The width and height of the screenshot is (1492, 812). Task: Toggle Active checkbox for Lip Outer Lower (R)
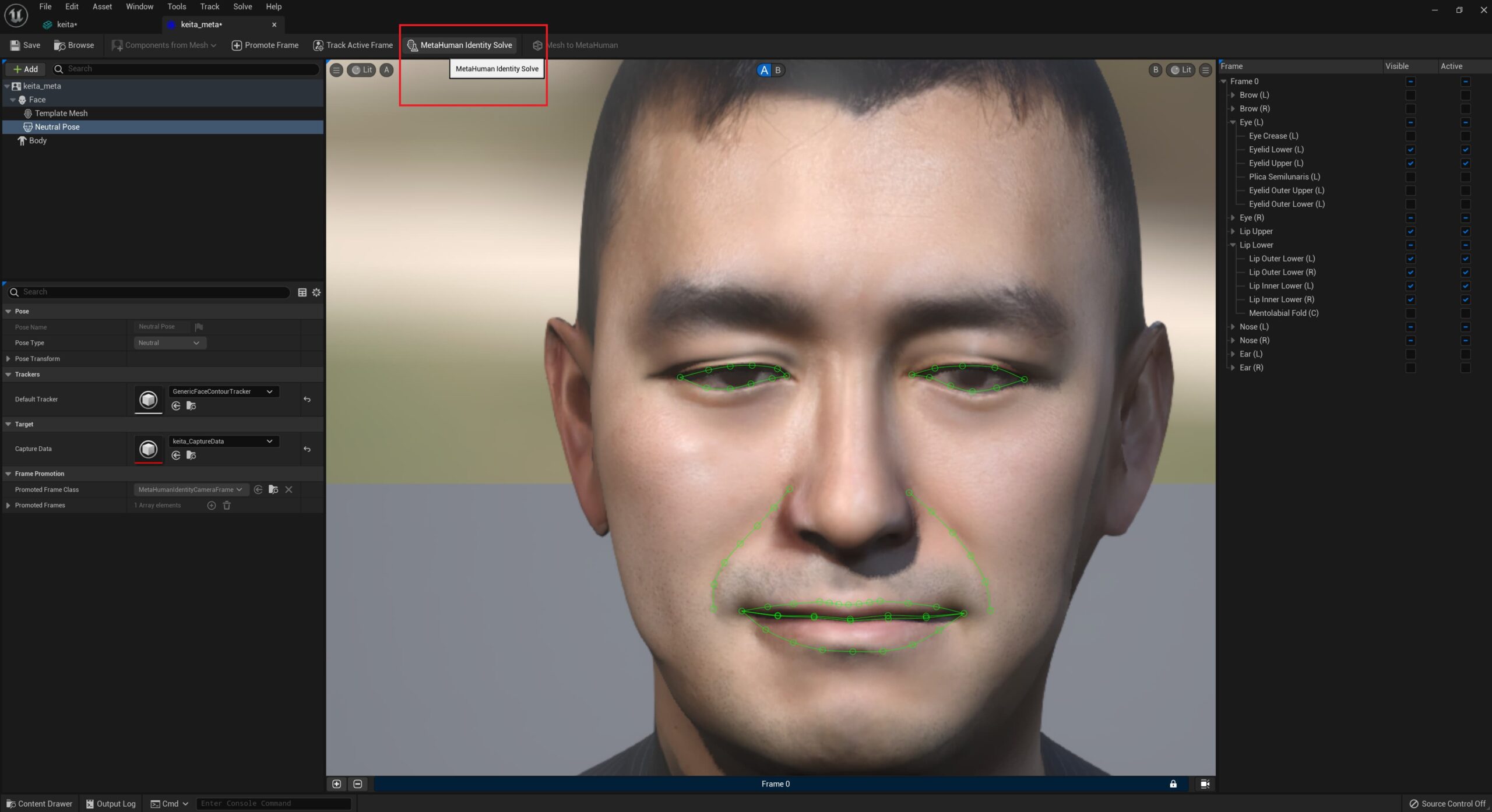click(x=1465, y=272)
